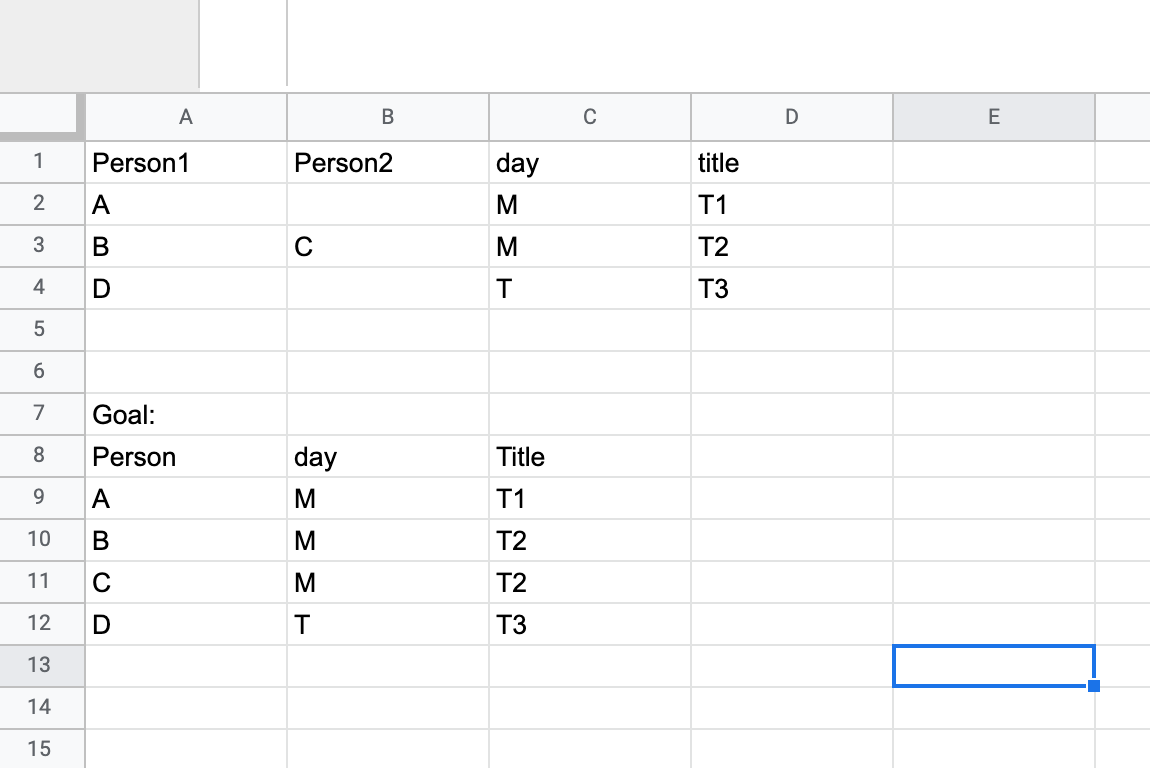Click cell containing Person1
Image resolution: width=1150 pixels, height=768 pixels.
(186, 162)
